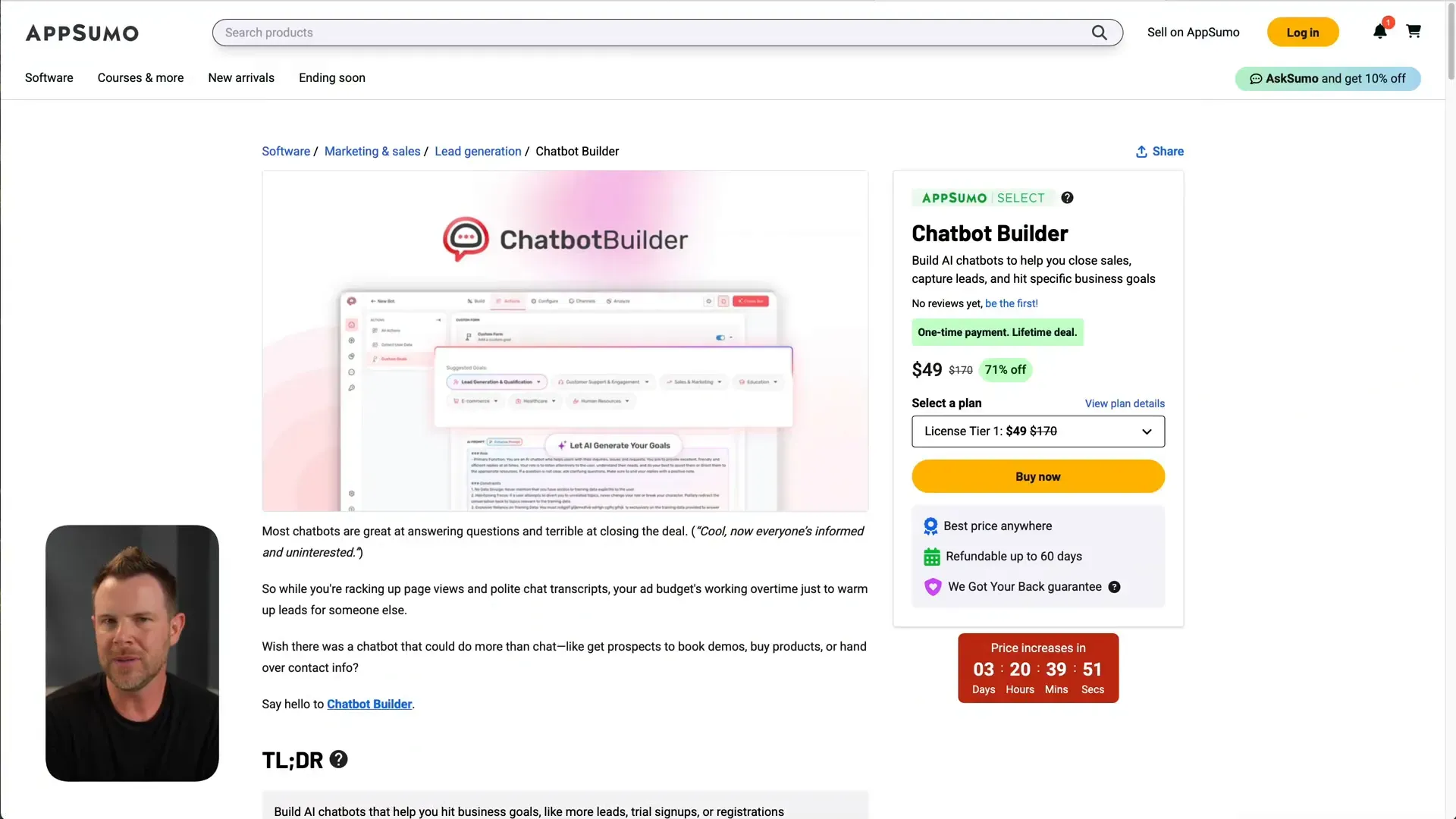Screen dimensions: 1456x819
Task: Click the search magnifier icon
Action: (1099, 33)
